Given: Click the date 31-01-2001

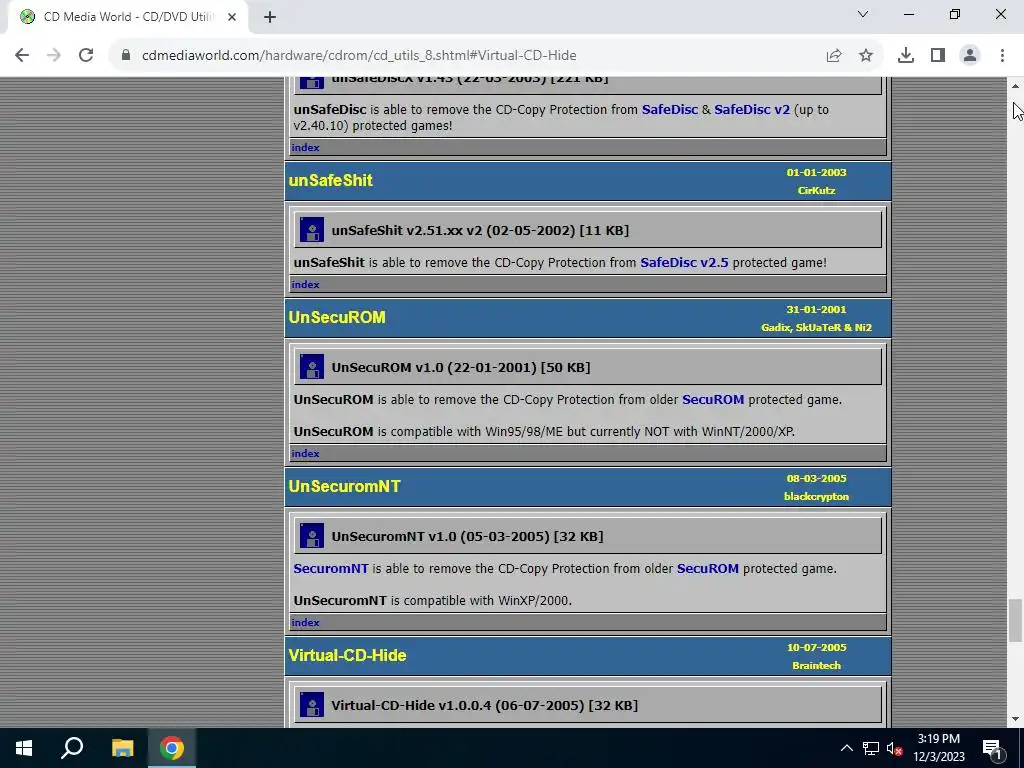Looking at the screenshot, I should (x=816, y=310).
